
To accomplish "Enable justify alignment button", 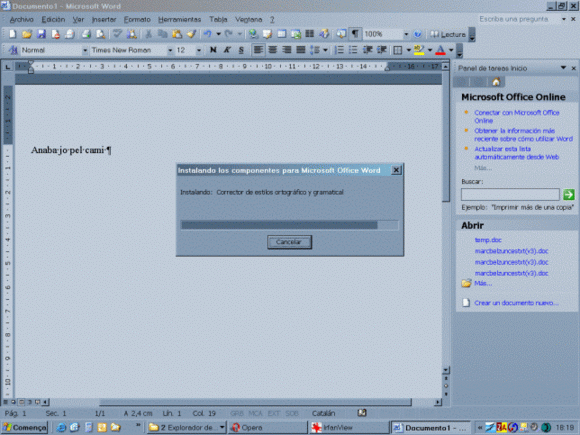I will pyautogui.click(x=301, y=50).
